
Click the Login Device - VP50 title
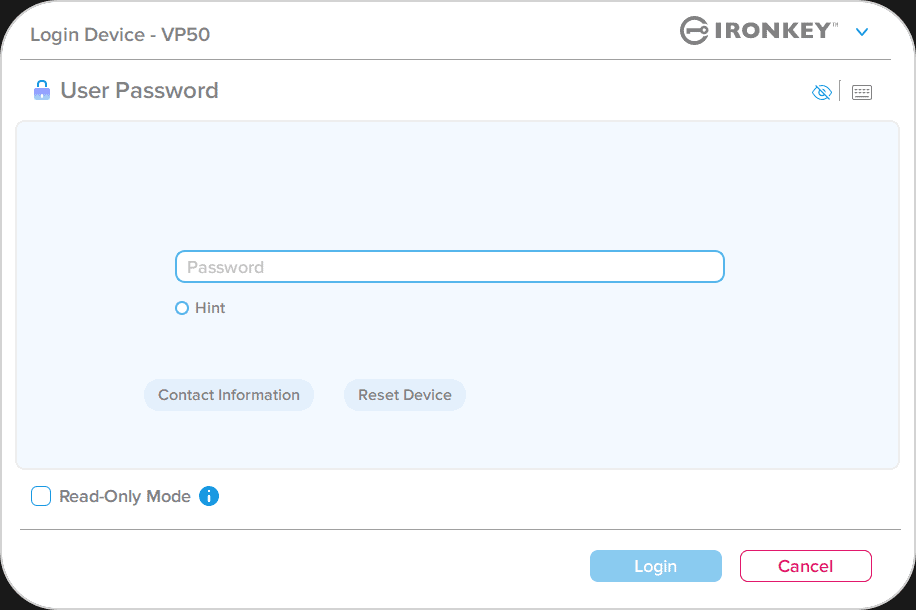pyautogui.click(x=120, y=35)
